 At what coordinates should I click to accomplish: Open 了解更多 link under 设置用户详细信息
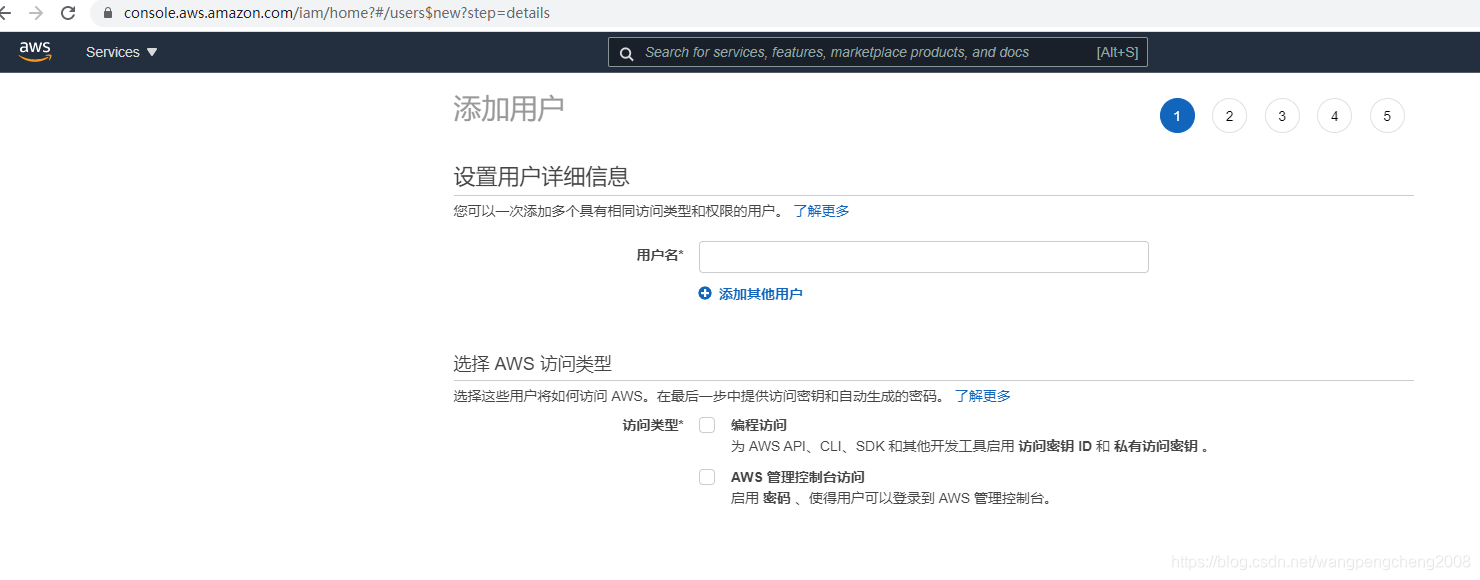821,211
